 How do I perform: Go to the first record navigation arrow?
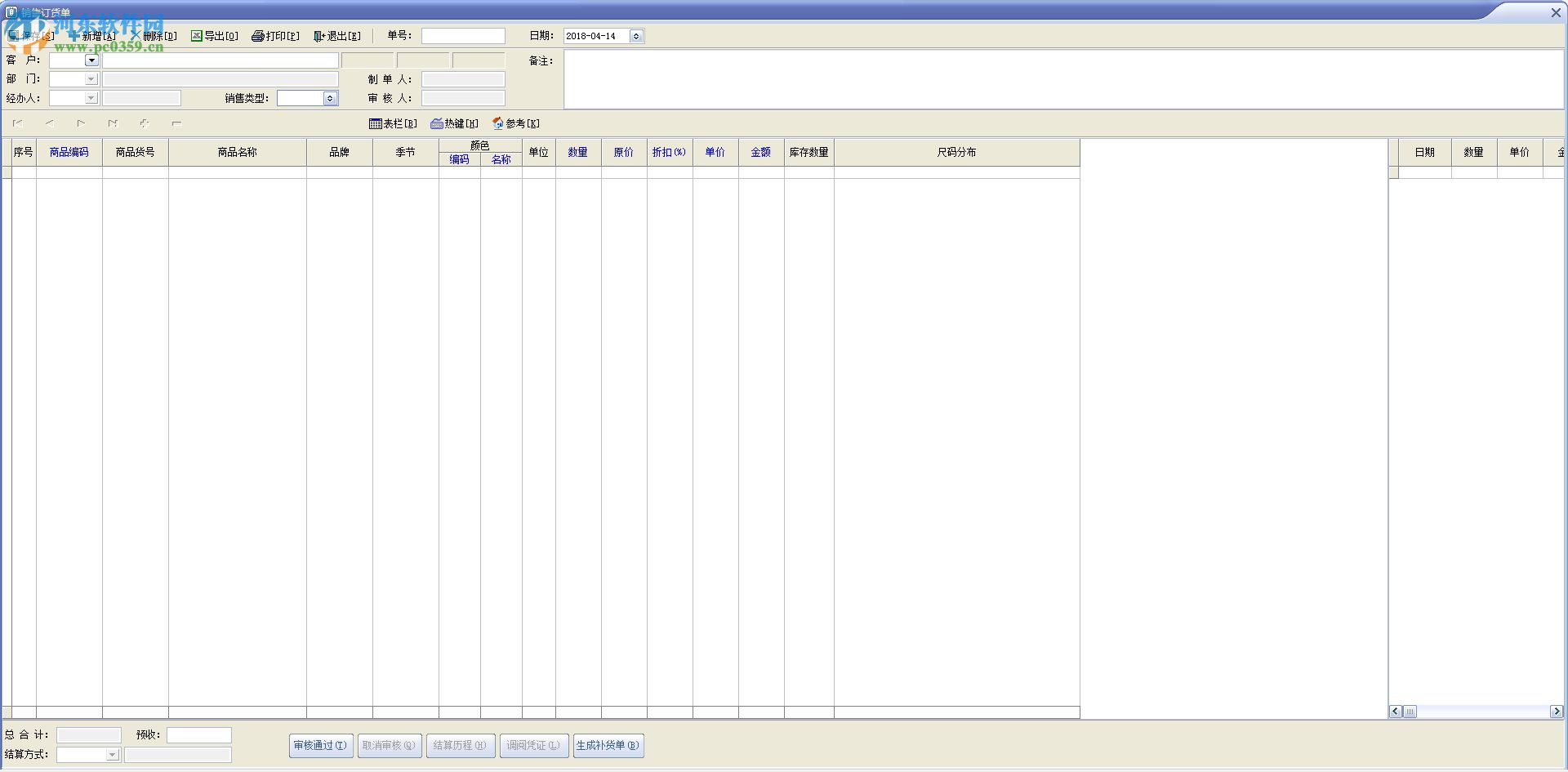pyautogui.click(x=17, y=123)
